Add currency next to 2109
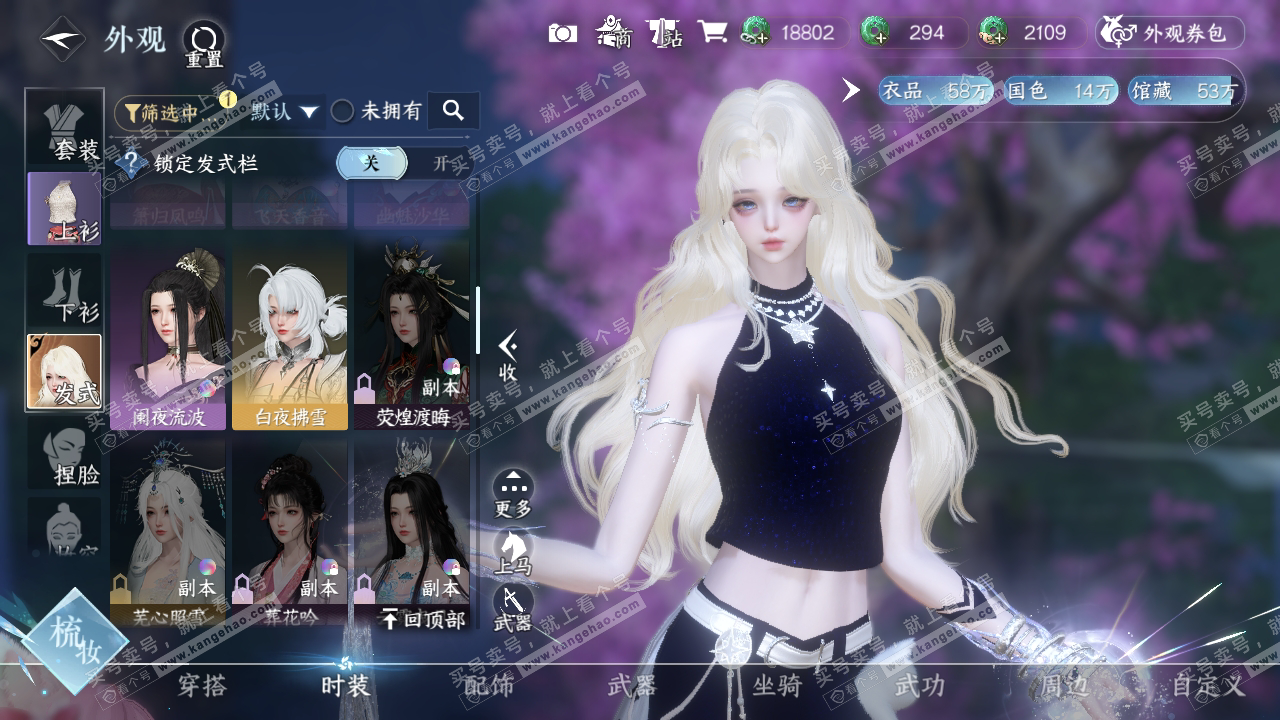 point(993,32)
